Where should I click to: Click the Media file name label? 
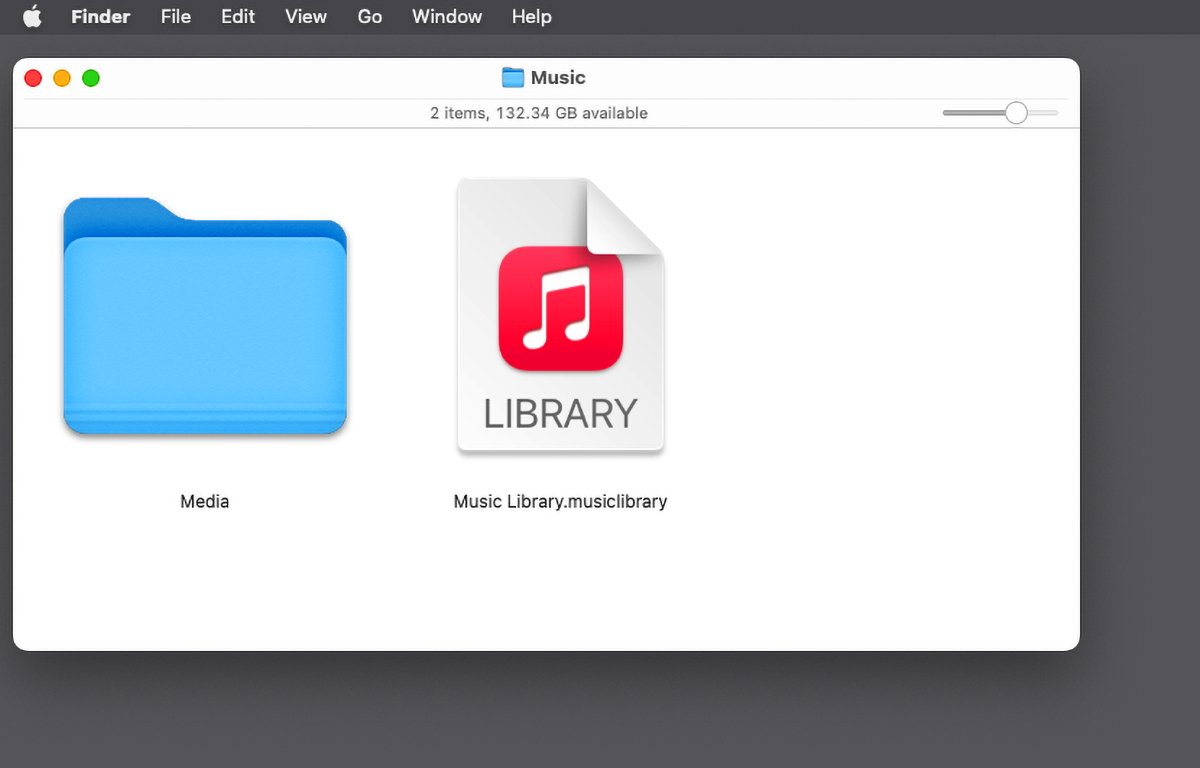tap(204, 501)
